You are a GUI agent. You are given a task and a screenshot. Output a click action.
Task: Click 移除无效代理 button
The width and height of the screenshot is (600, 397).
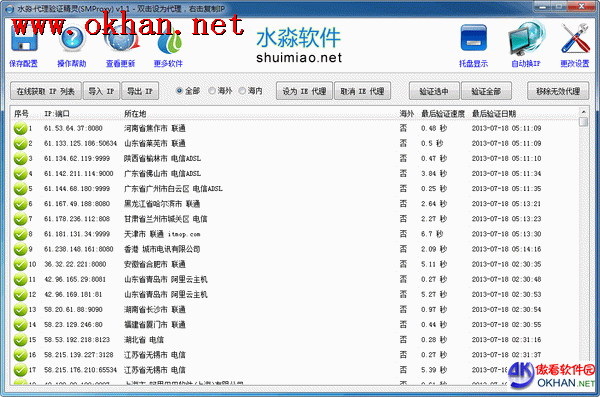pyautogui.click(x=558, y=91)
